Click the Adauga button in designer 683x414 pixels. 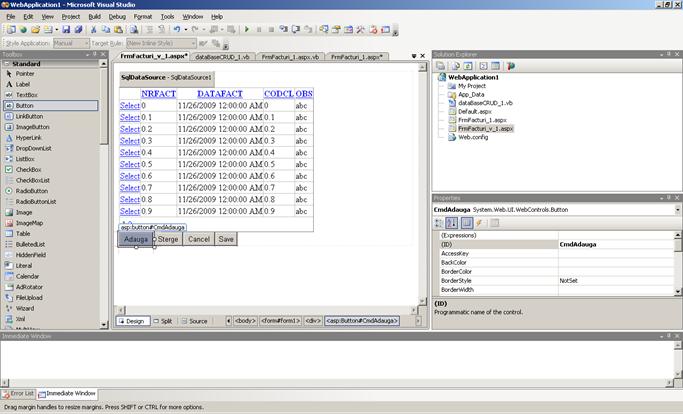tap(135, 239)
